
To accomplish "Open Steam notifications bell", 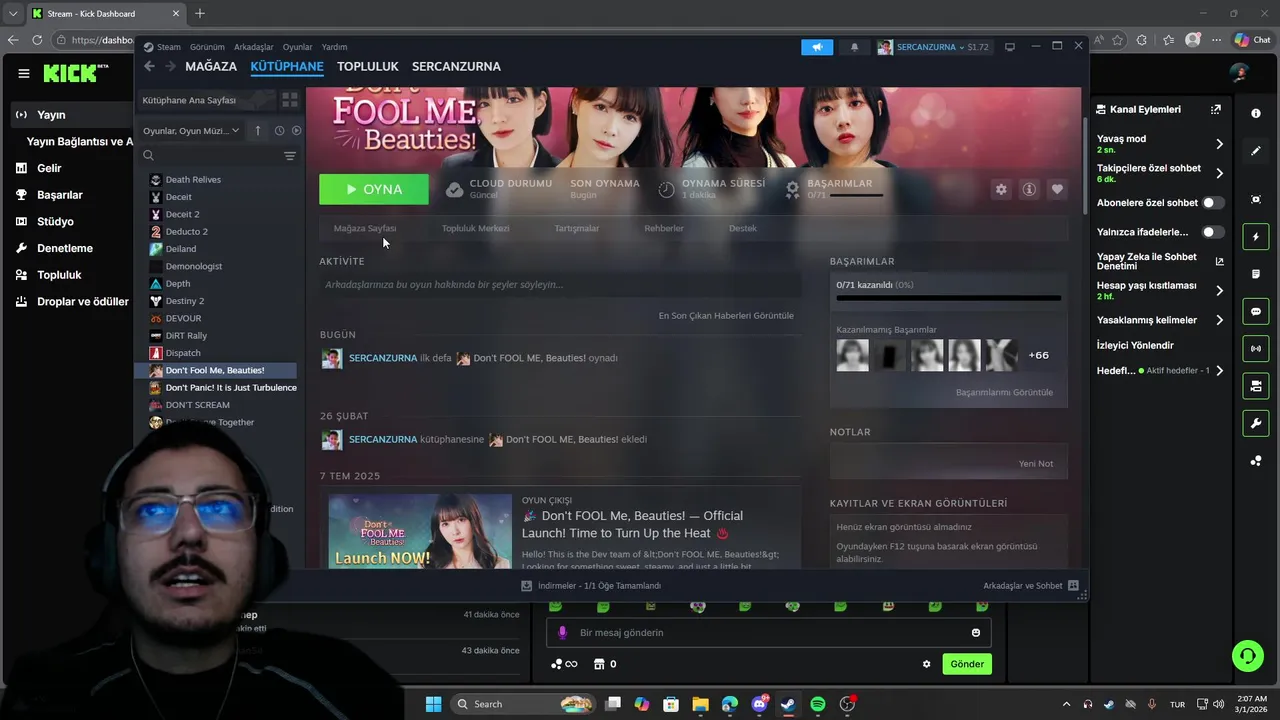I will [x=854, y=47].
